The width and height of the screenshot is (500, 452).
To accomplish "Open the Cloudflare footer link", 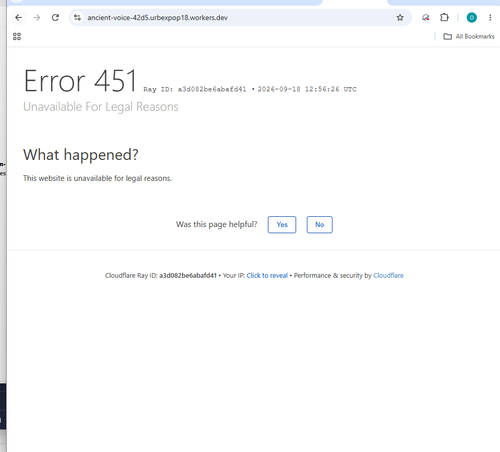I will pos(388,275).
